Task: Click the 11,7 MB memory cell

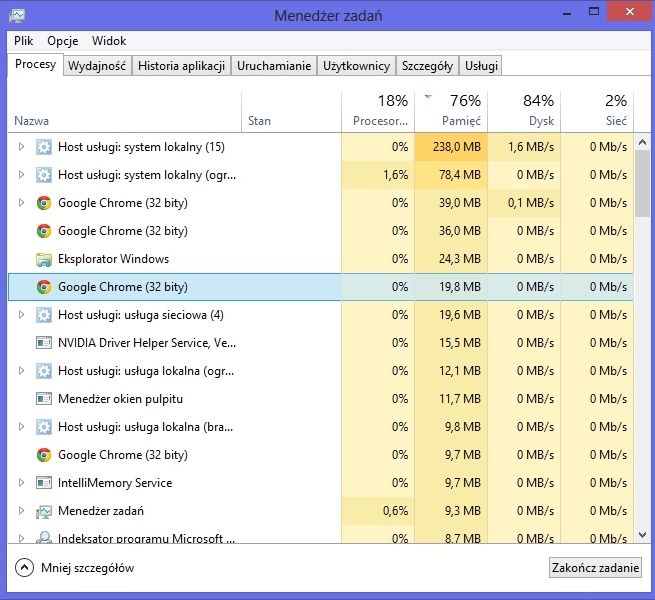Action: 451,399
